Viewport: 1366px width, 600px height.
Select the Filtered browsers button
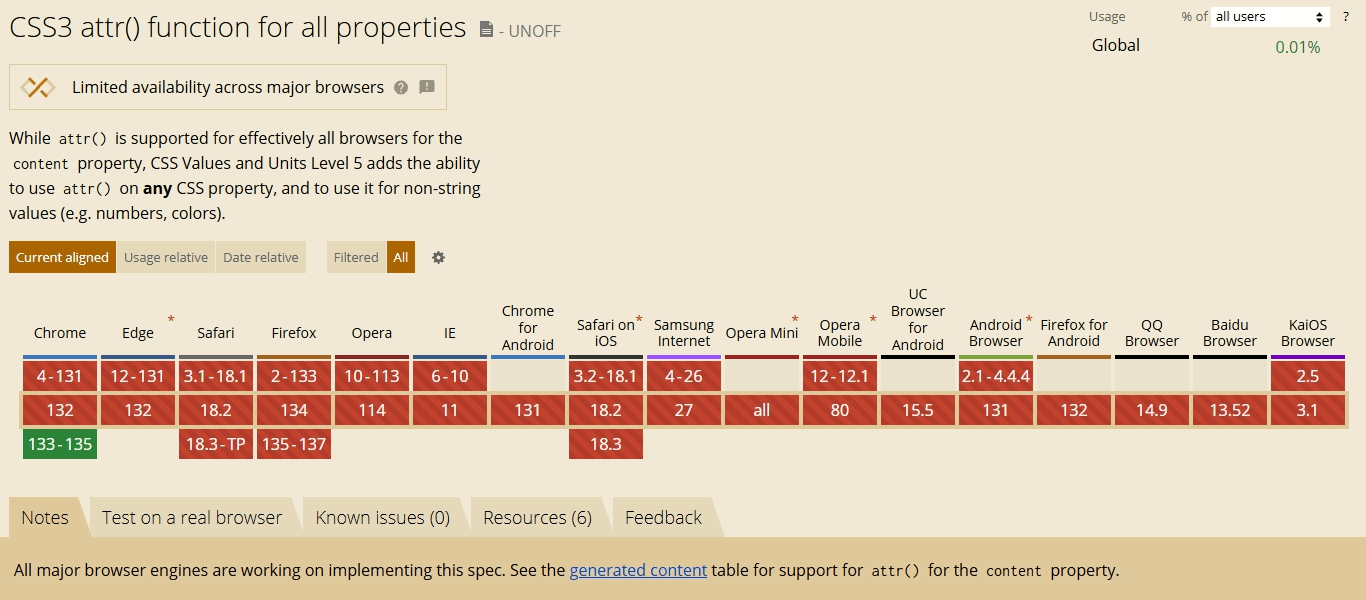click(356, 257)
